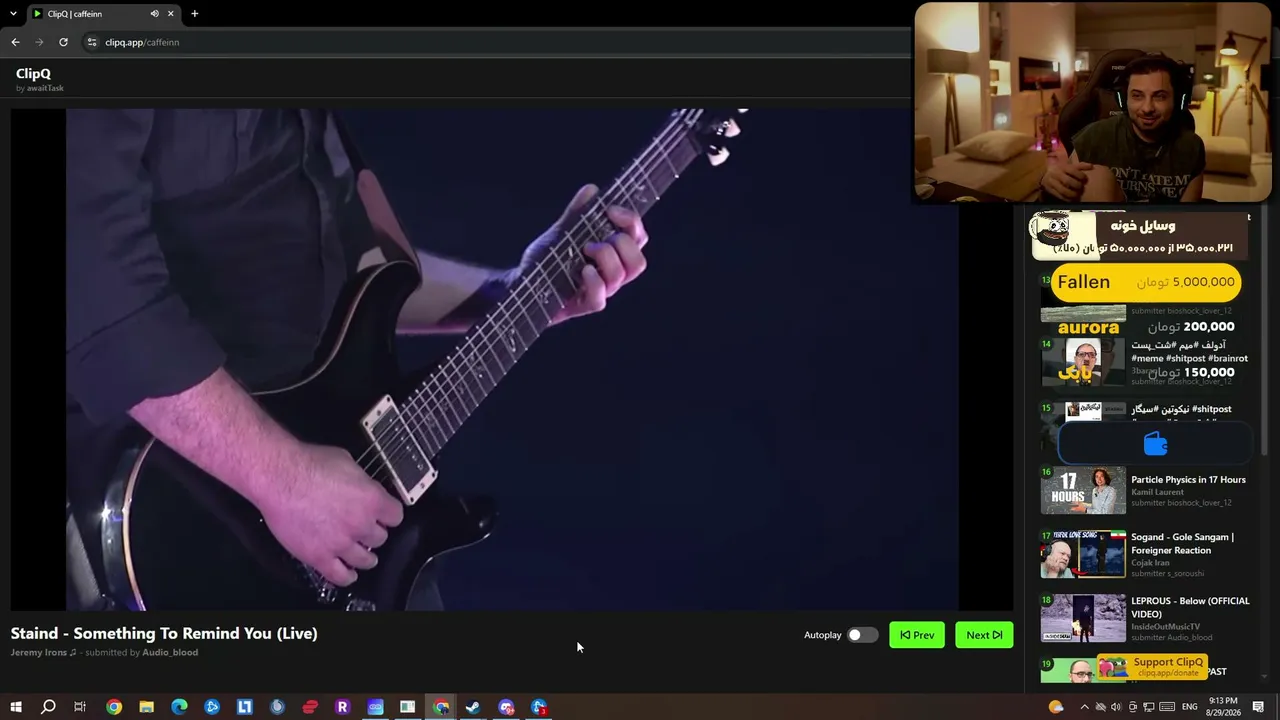Click the blue wallet icon overlay
Viewport: 1280px width, 720px height.
[x=1155, y=444]
